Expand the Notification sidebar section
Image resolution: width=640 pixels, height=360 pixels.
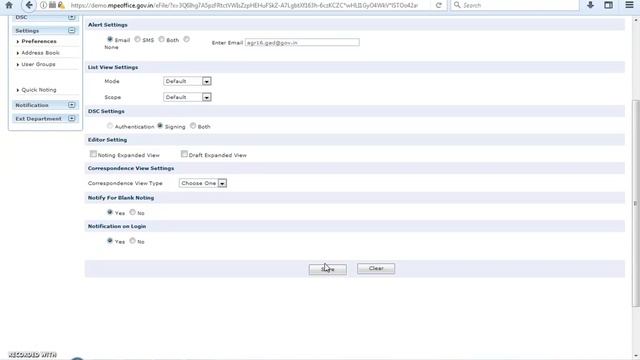[71, 105]
